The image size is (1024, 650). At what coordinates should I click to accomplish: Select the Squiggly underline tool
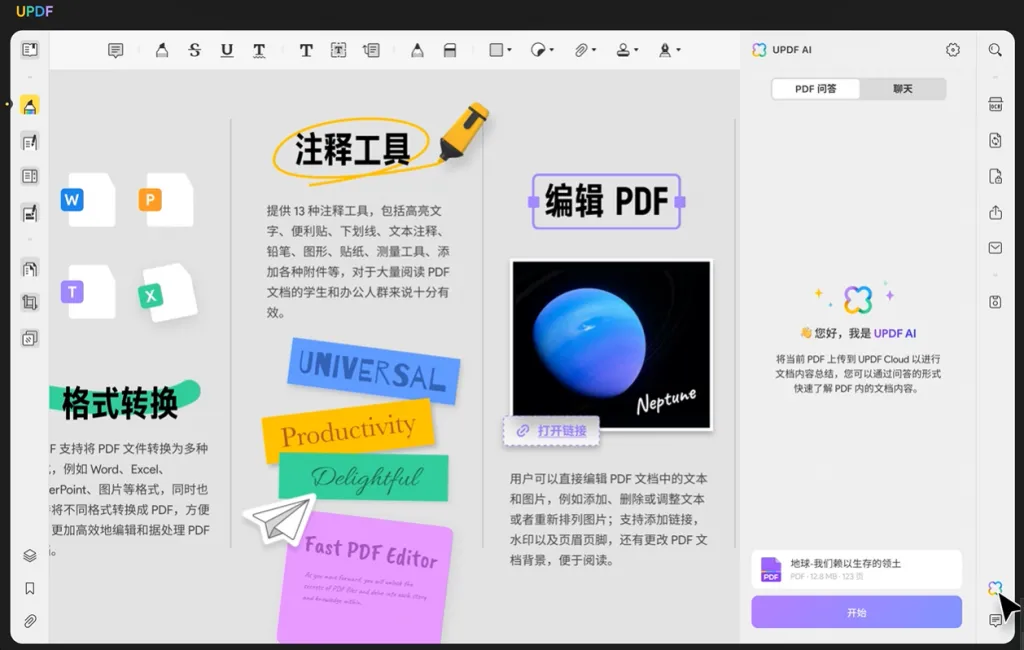click(259, 50)
